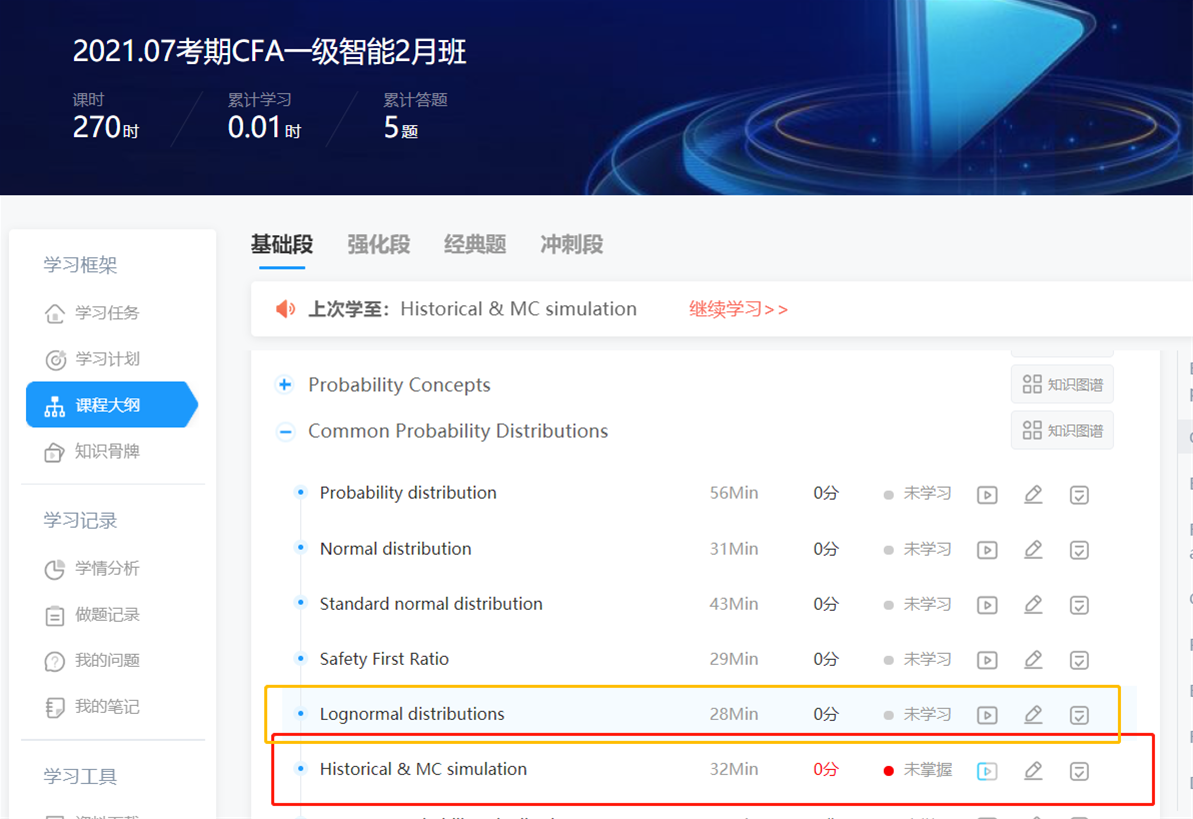Screen dimensions: 1193x819
Task: Open checklist icon on Safety First Ratio row
Action: (x=1079, y=660)
